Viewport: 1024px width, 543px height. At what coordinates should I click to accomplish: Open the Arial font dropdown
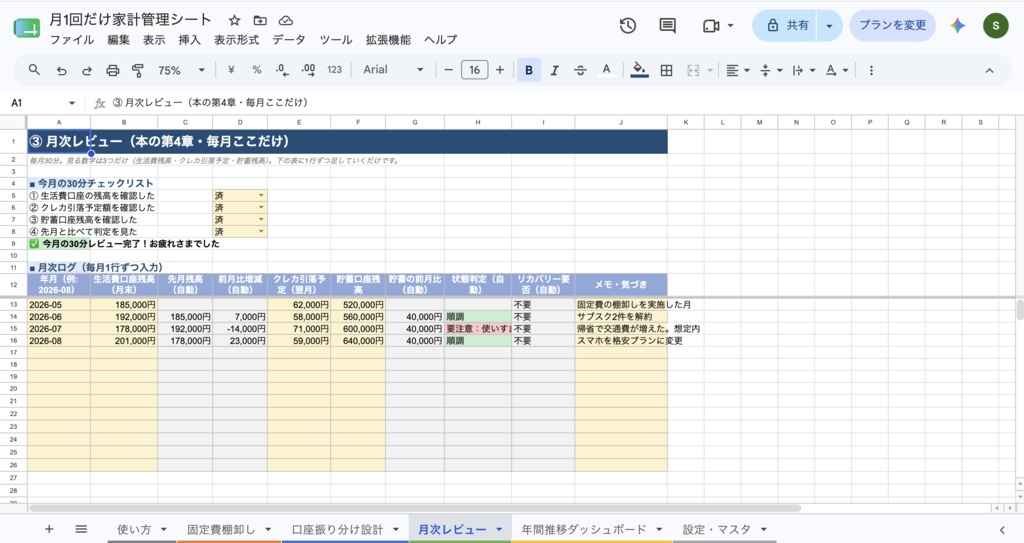pyautogui.click(x=393, y=70)
